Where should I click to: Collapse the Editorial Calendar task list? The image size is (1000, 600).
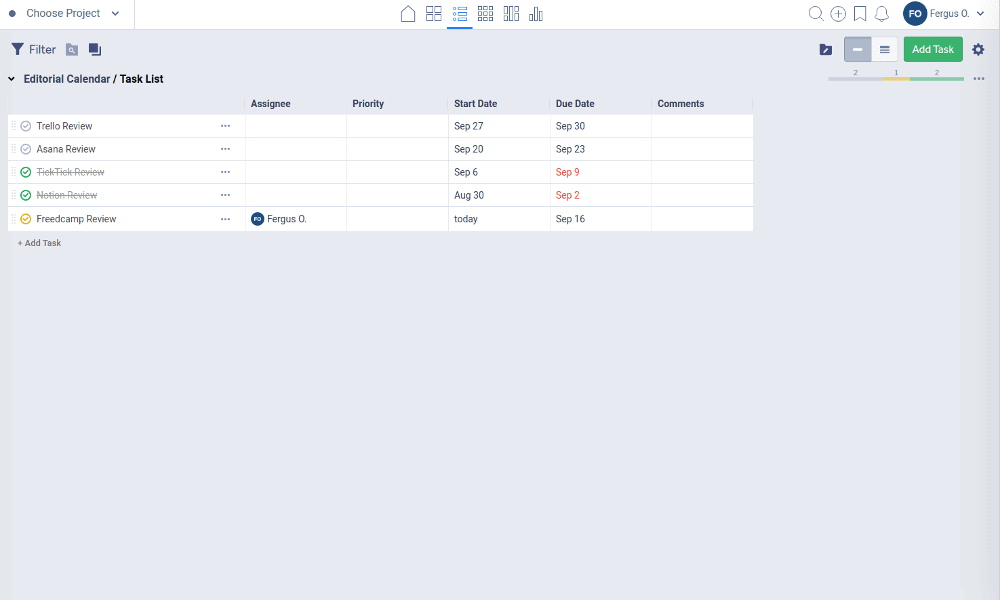11,79
